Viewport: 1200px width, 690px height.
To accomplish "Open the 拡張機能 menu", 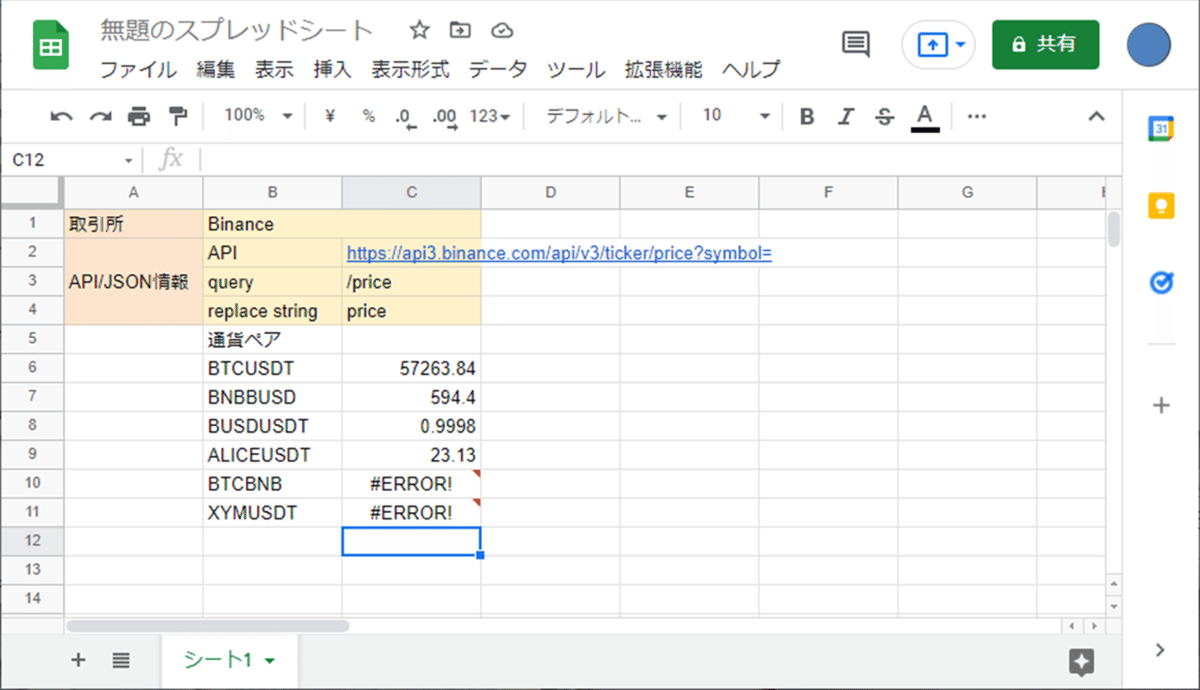I will click(663, 70).
